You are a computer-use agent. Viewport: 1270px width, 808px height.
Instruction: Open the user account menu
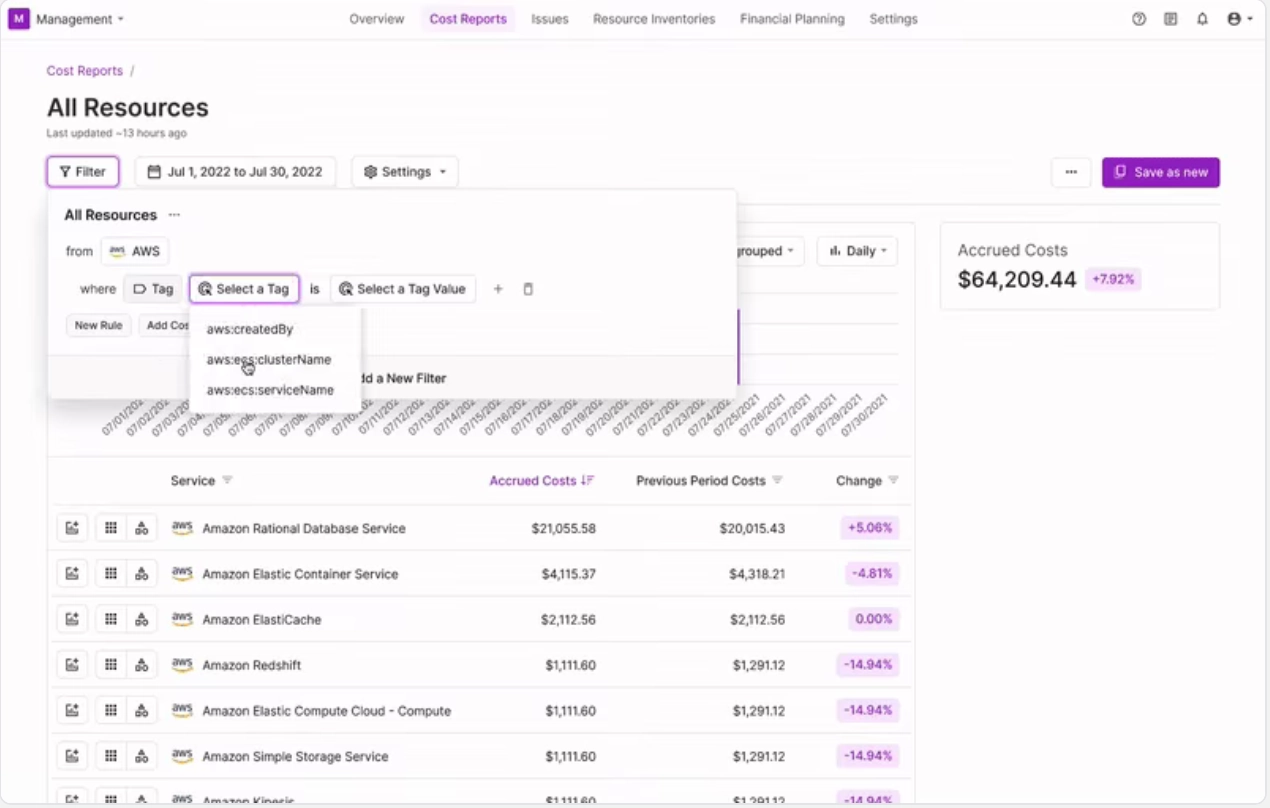coord(1239,19)
